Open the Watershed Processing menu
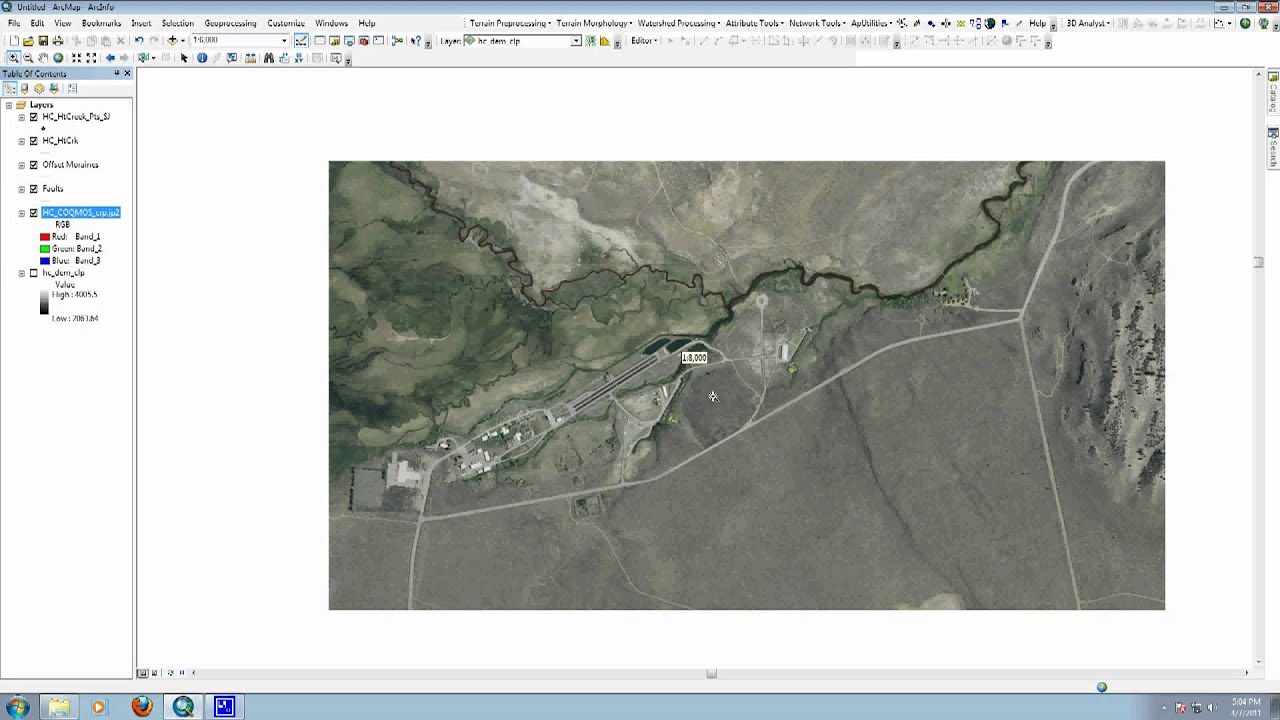This screenshot has height=720, width=1280. (680, 23)
